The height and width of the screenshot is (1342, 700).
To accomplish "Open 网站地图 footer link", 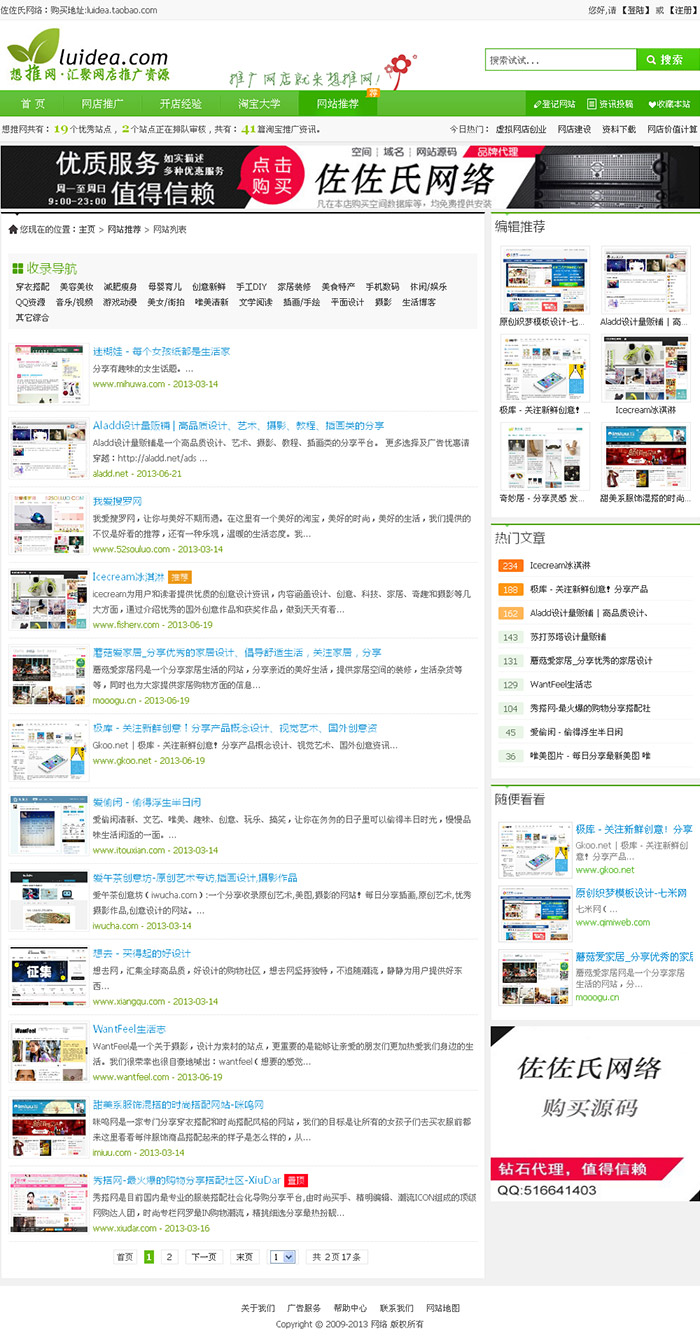I will tap(442, 1308).
